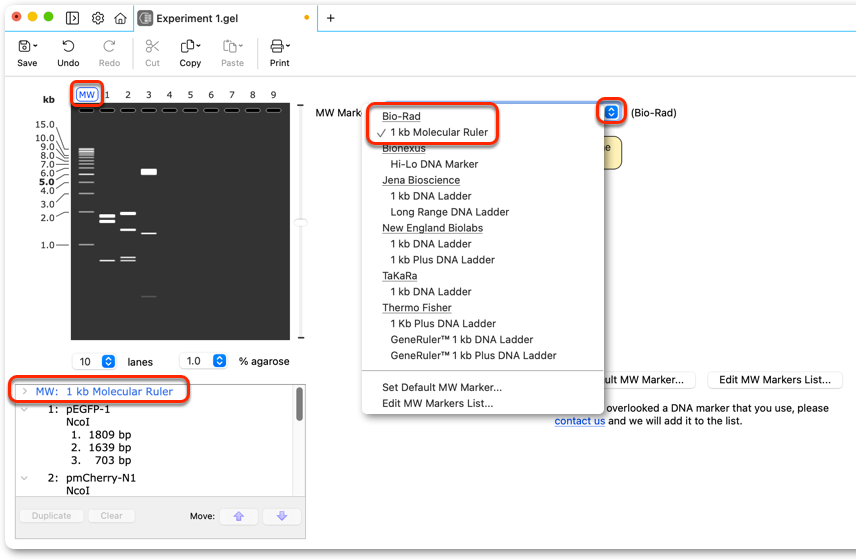Choose Jena Bioscience 1 kb DNA Ladder
Screen dimensions: 856x560
(431, 196)
